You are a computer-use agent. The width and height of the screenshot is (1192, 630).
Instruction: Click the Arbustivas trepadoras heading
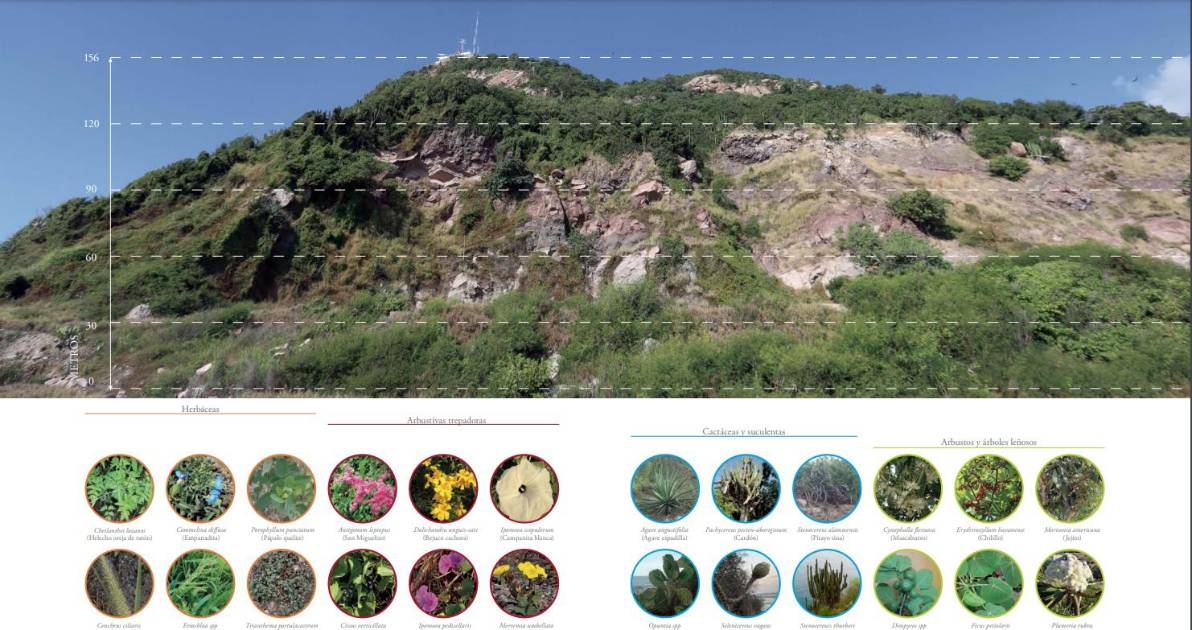[x=445, y=419]
